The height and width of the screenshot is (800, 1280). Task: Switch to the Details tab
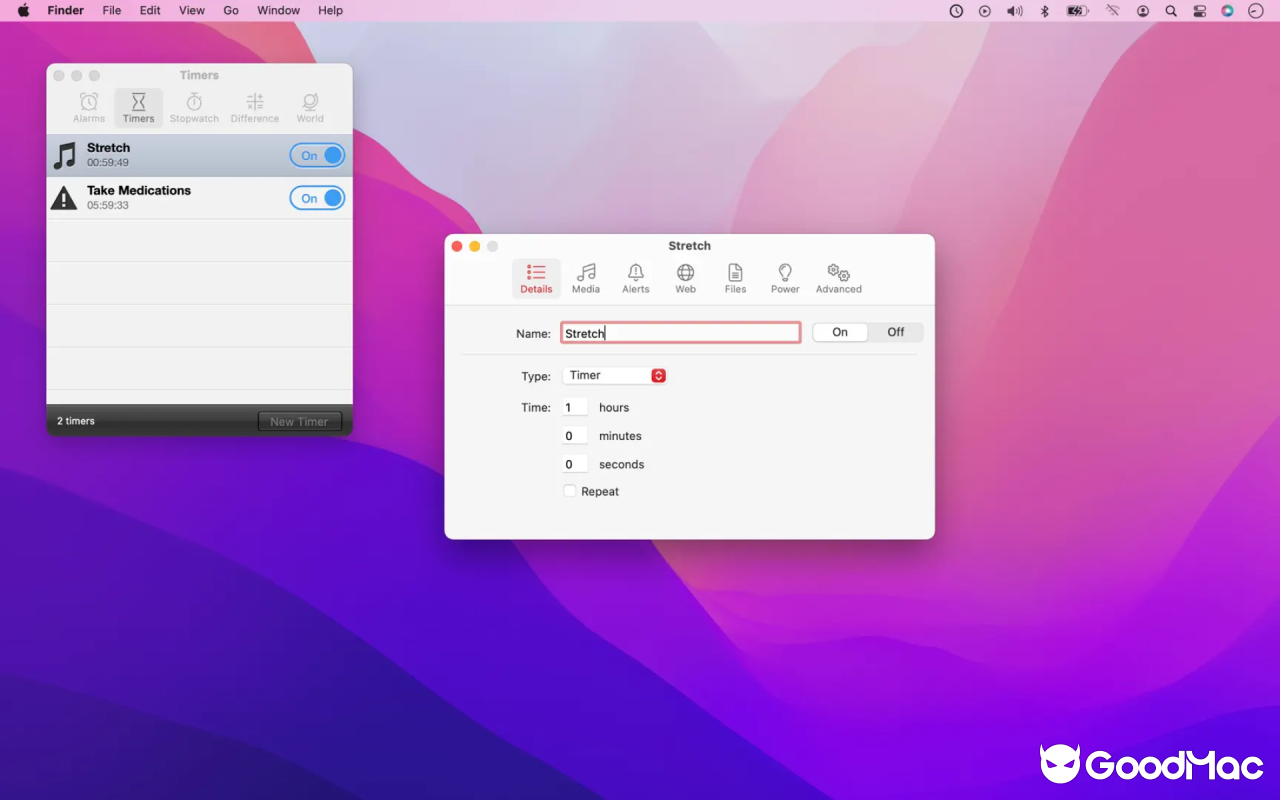pos(536,277)
